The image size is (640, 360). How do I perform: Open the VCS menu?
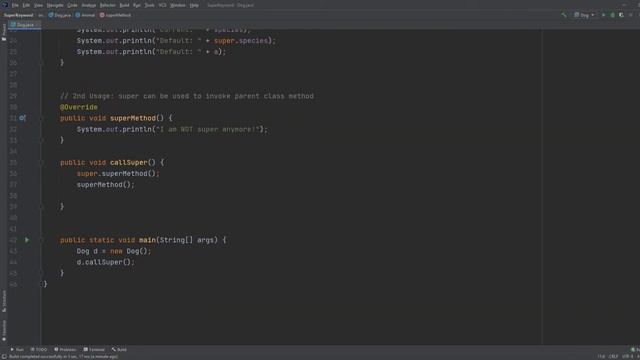click(162, 5)
